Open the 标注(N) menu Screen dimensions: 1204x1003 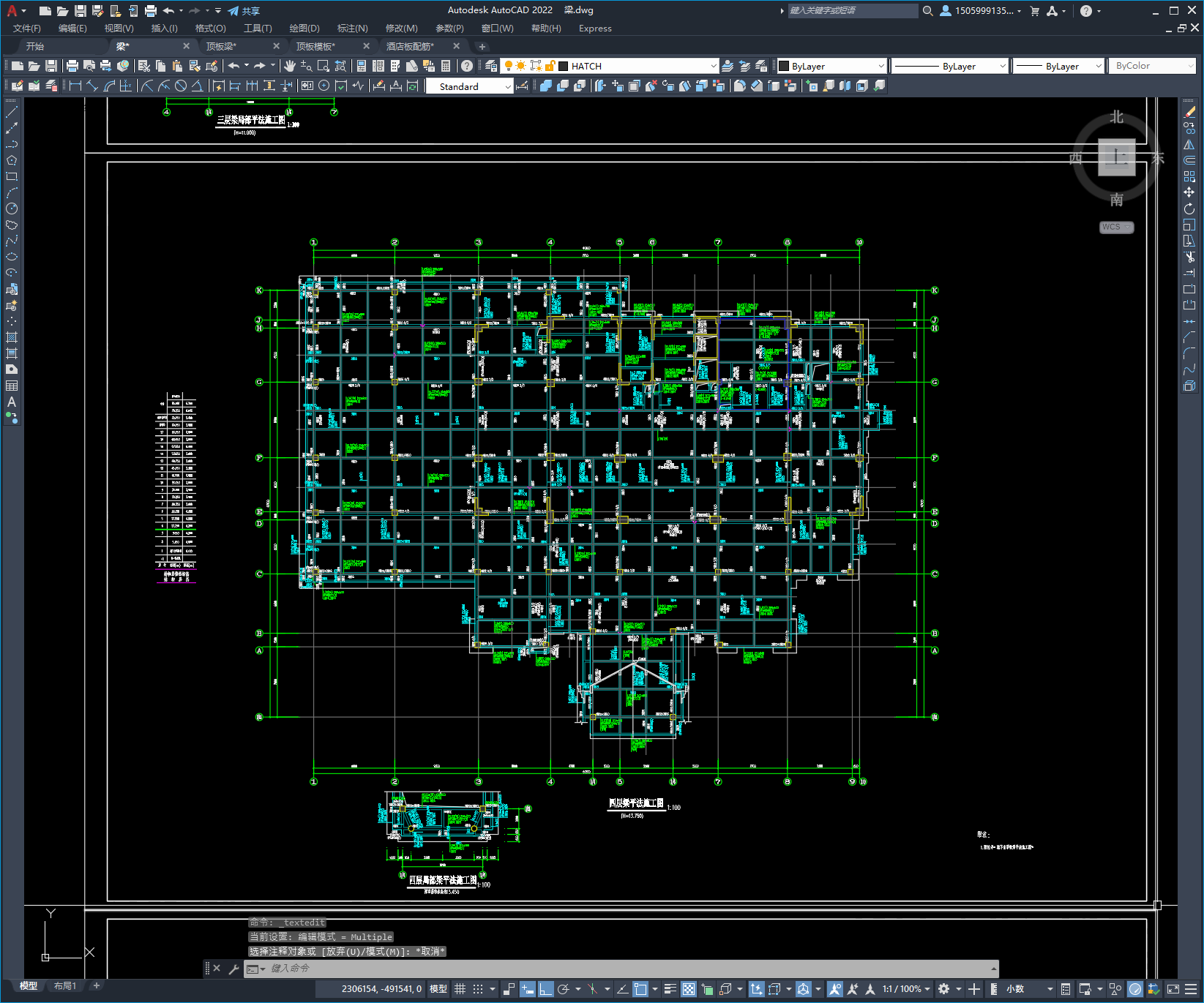point(352,29)
